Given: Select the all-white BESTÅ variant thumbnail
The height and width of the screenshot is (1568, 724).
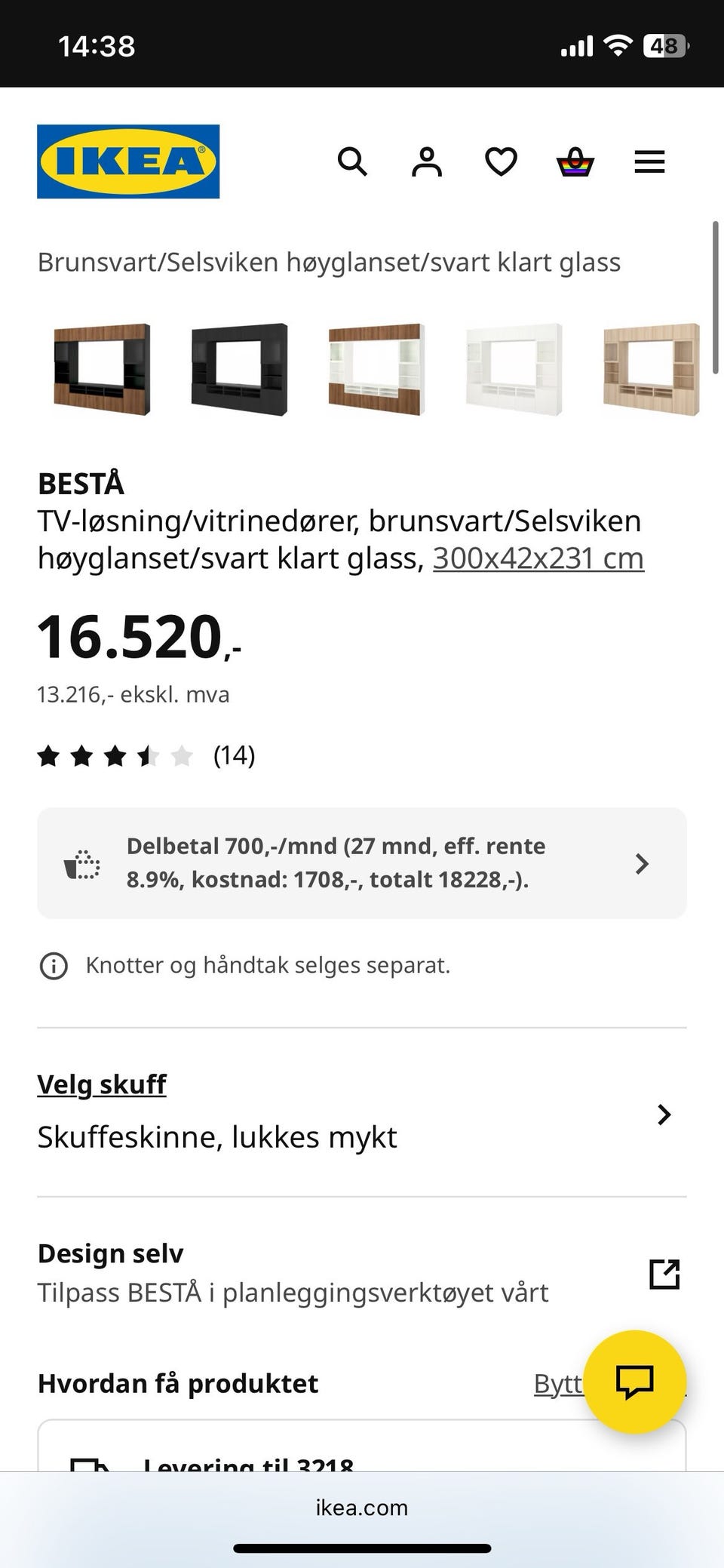Looking at the screenshot, I should point(514,370).
